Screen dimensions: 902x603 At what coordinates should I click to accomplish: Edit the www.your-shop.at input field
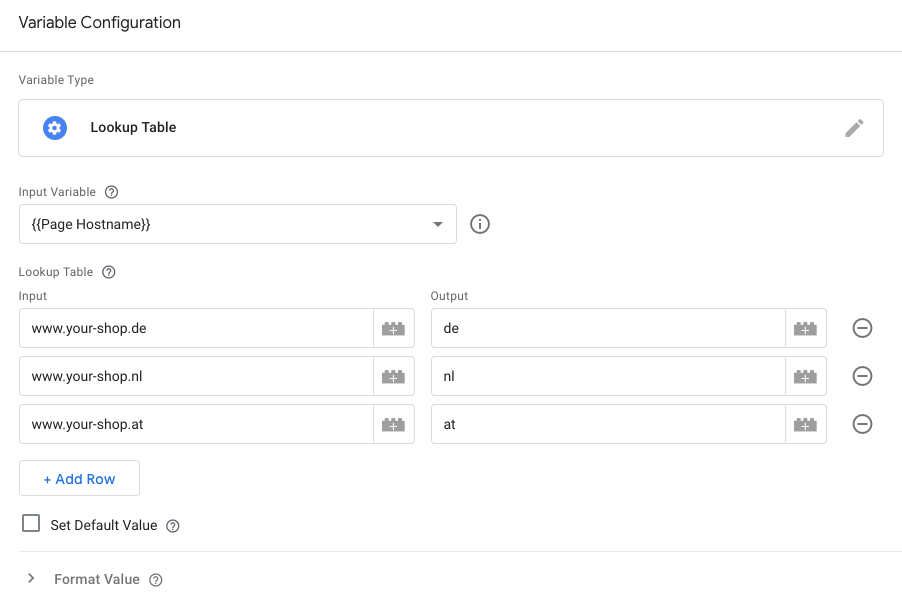[196, 425]
